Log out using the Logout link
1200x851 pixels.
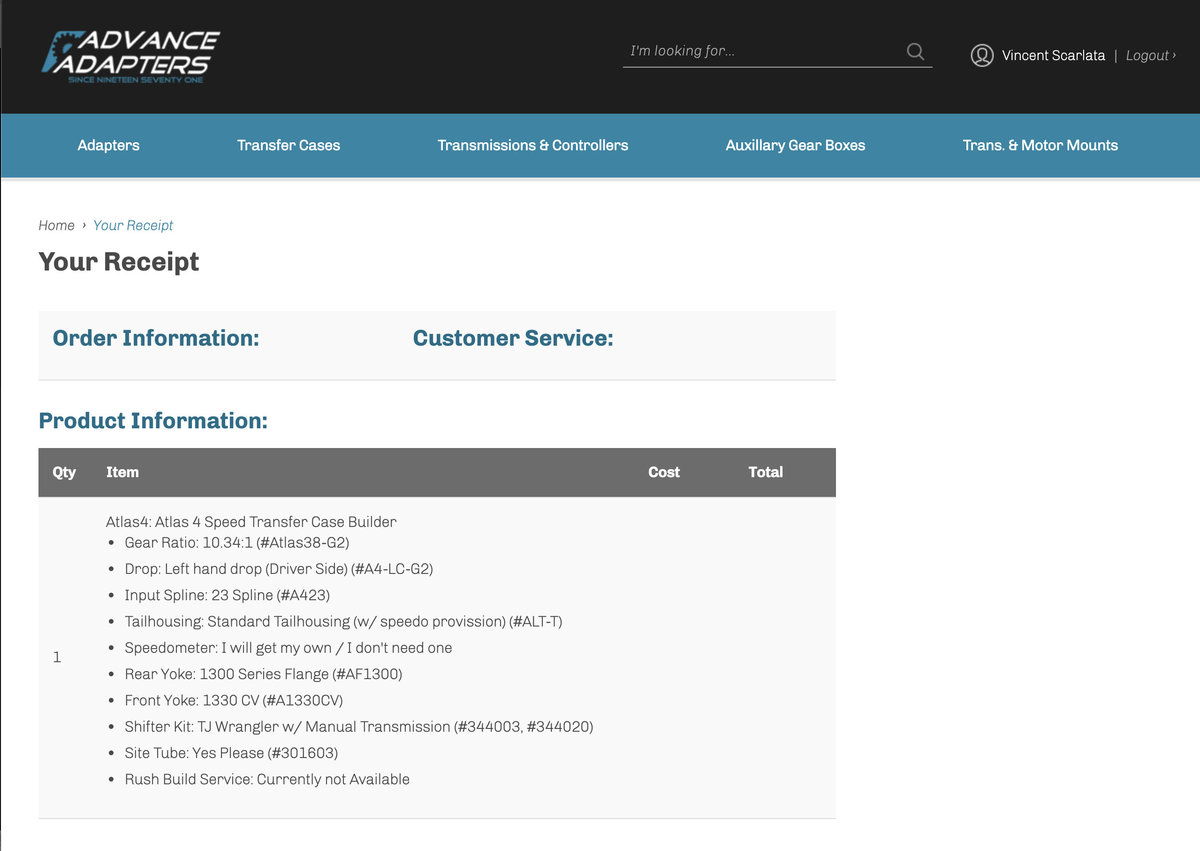[x=1150, y=56]
